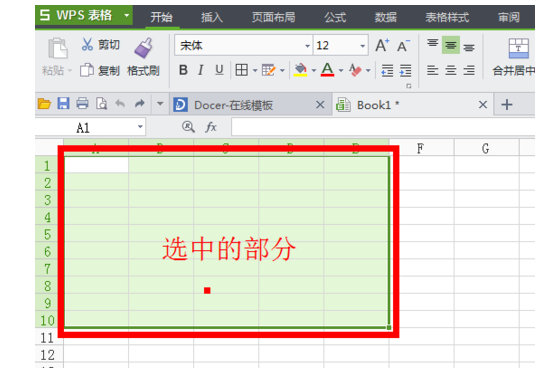The height and width of the screenshot is (368, 538).
Task: Decrease font size with A- icon
Action: click(x=403, y=45)
